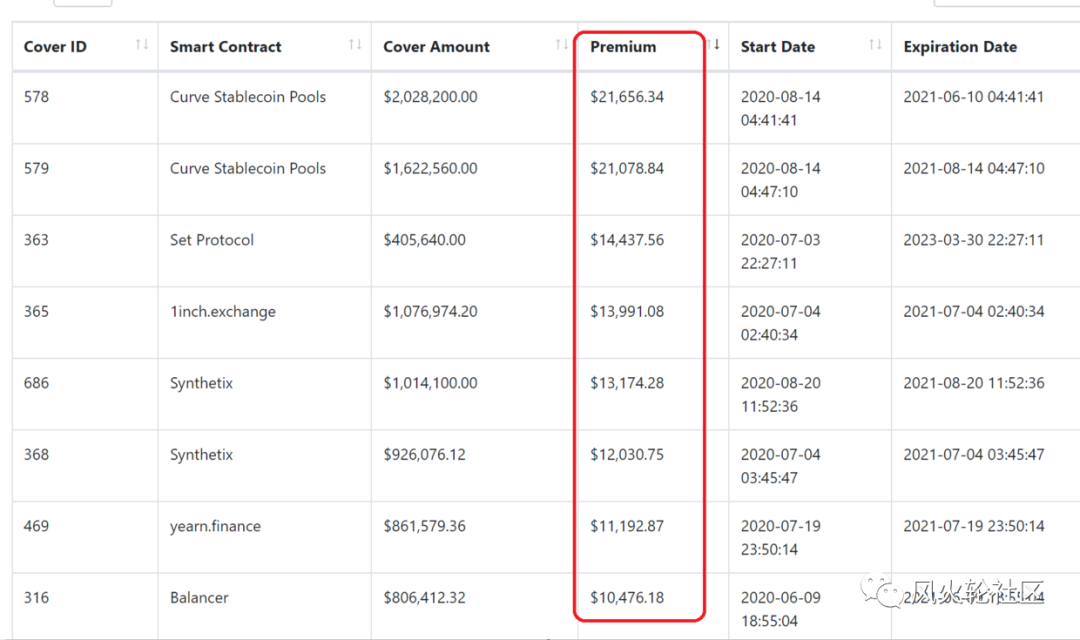The image size is (1080, 640).
Task: Click Cover ID cell 363
Action: [x=37, y=240]
